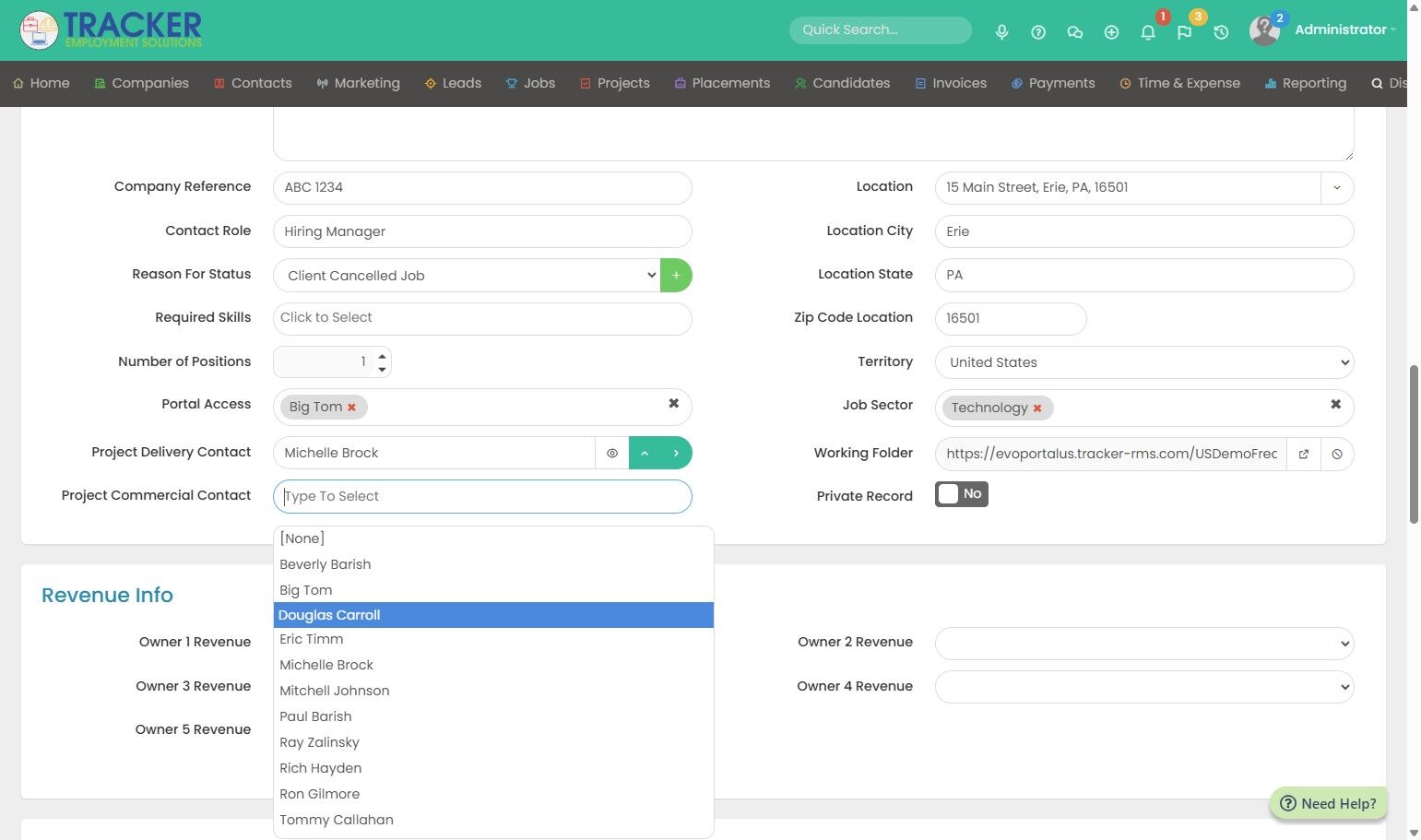Open the Administrator user menu
Viewport: 1421px width, 840px height.
(x=1344, y=30)
